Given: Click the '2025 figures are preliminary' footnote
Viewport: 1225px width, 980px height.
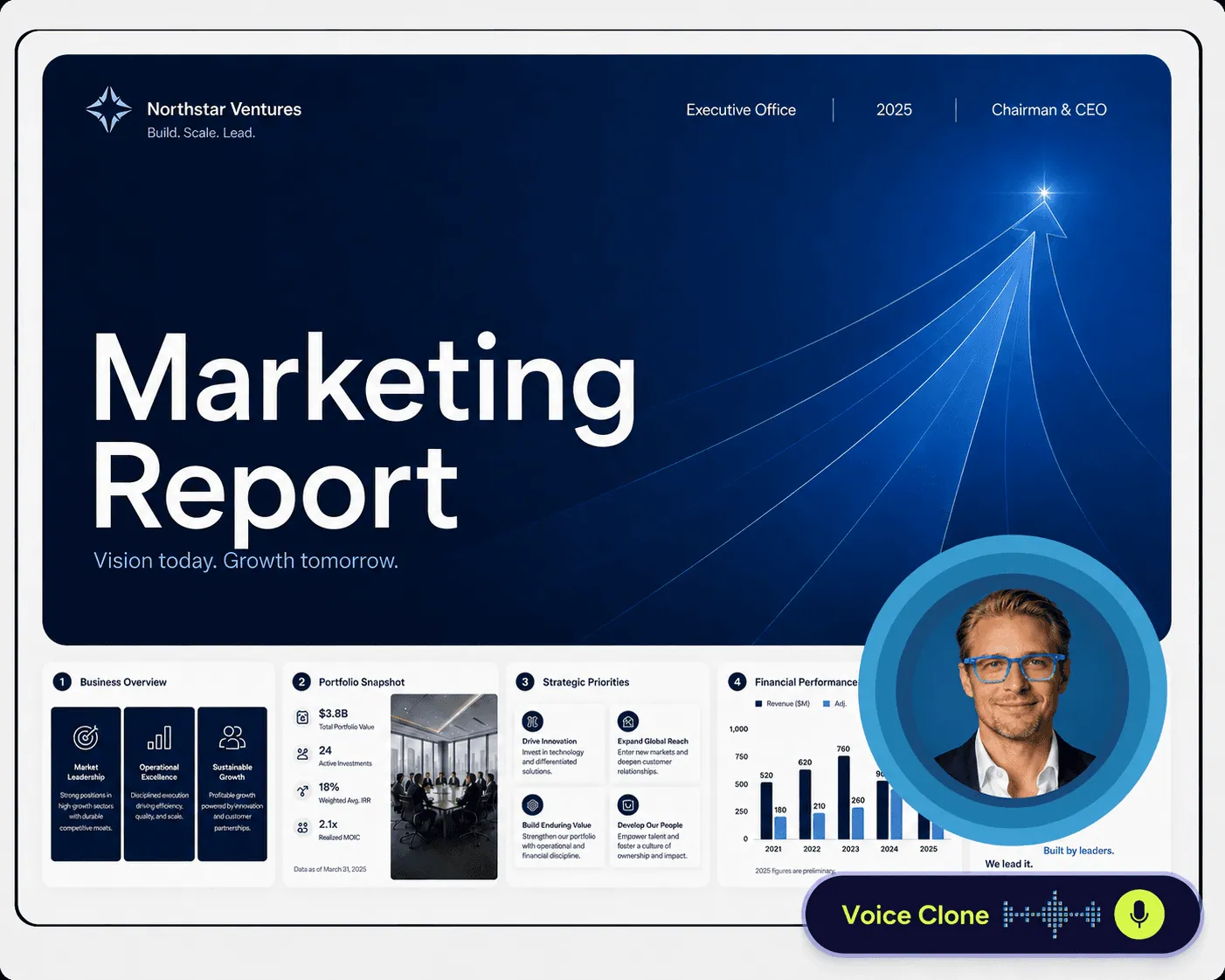Looking at the screenshot, I should click(796, 871).
